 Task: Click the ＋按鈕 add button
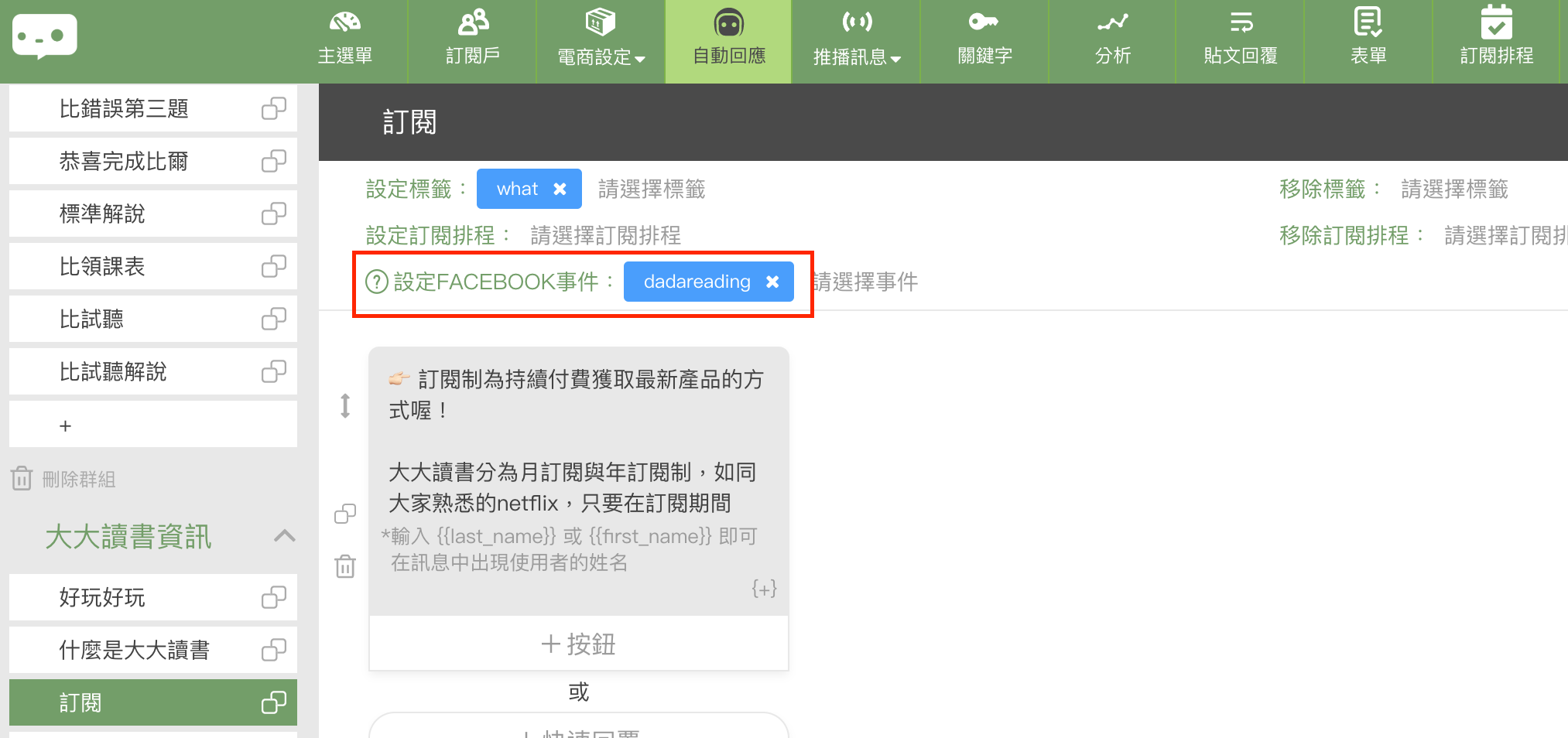coord(578,644)
